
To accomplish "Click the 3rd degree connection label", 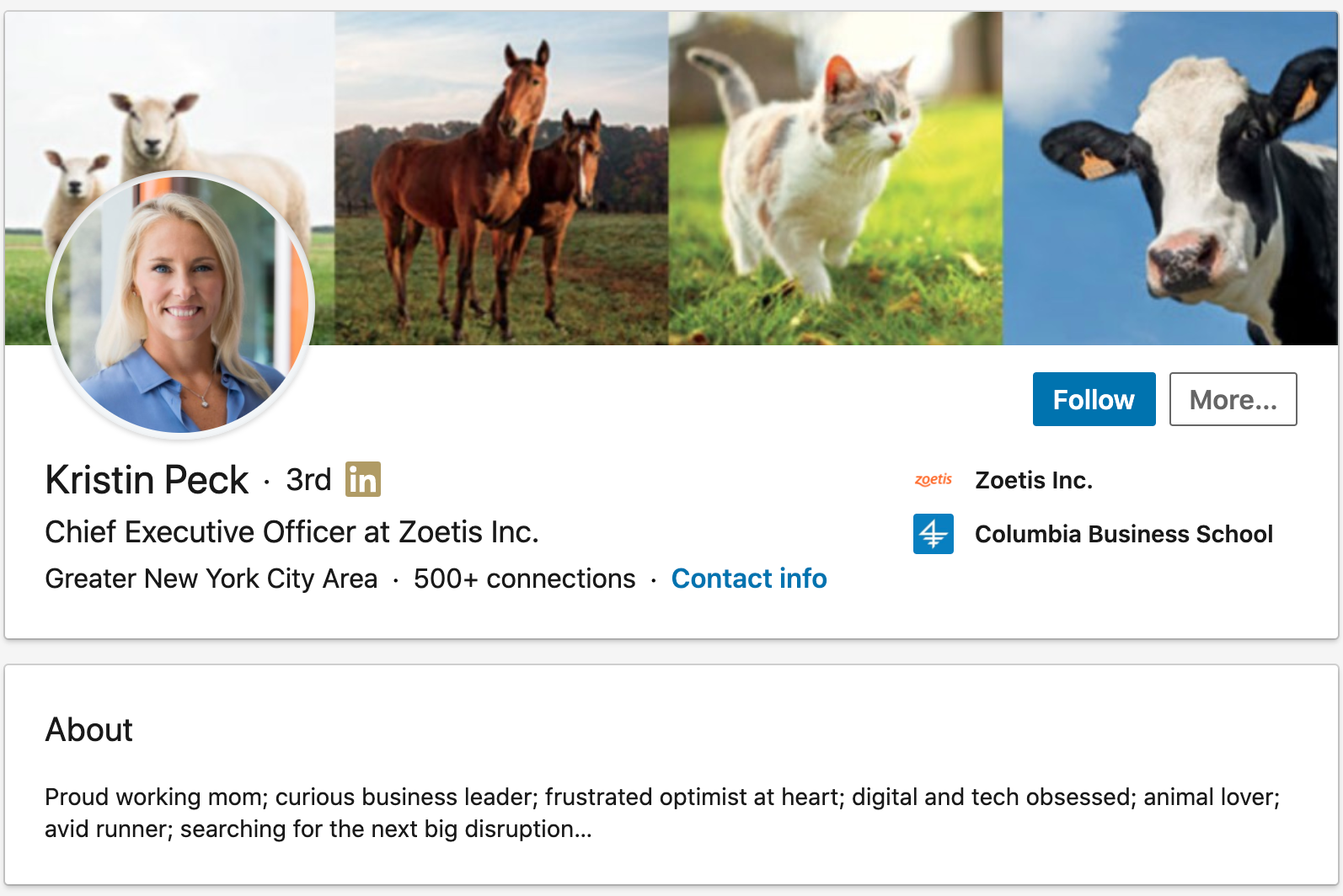I will tap(308, 480).
